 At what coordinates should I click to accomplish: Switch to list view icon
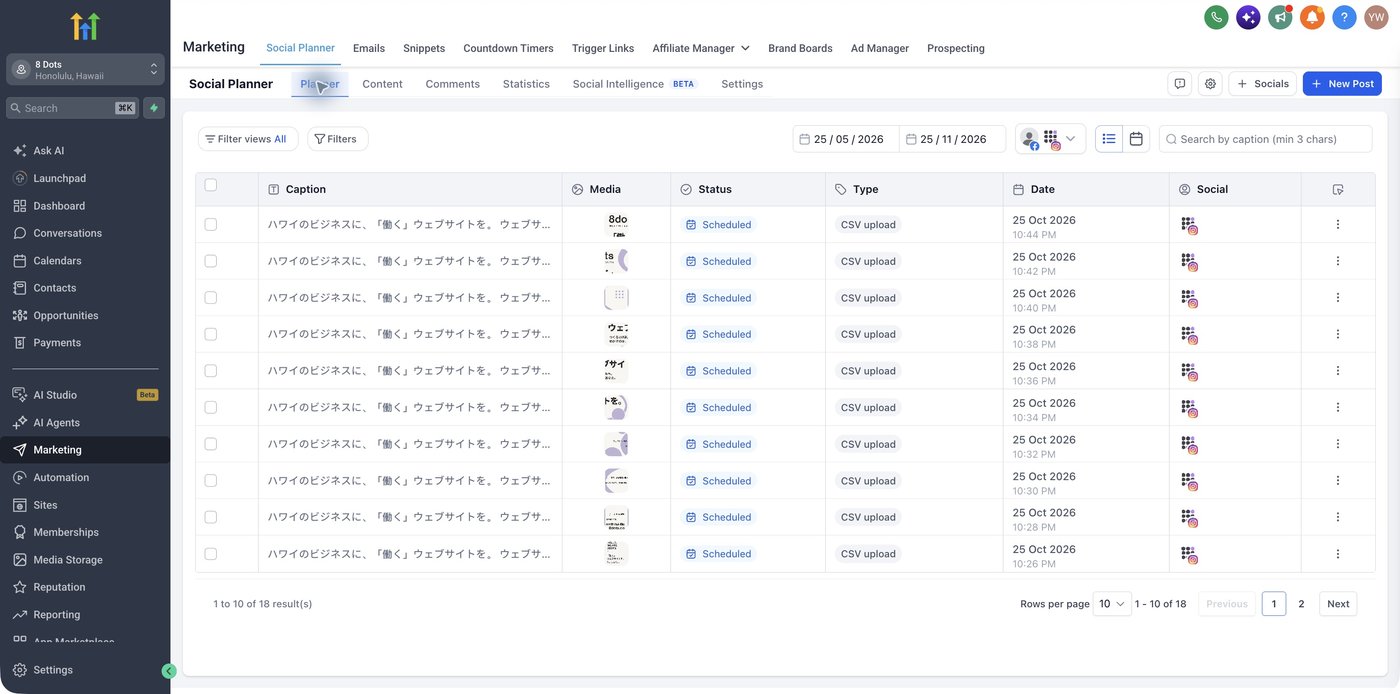pyautogui.click(x=1109, y=139)
